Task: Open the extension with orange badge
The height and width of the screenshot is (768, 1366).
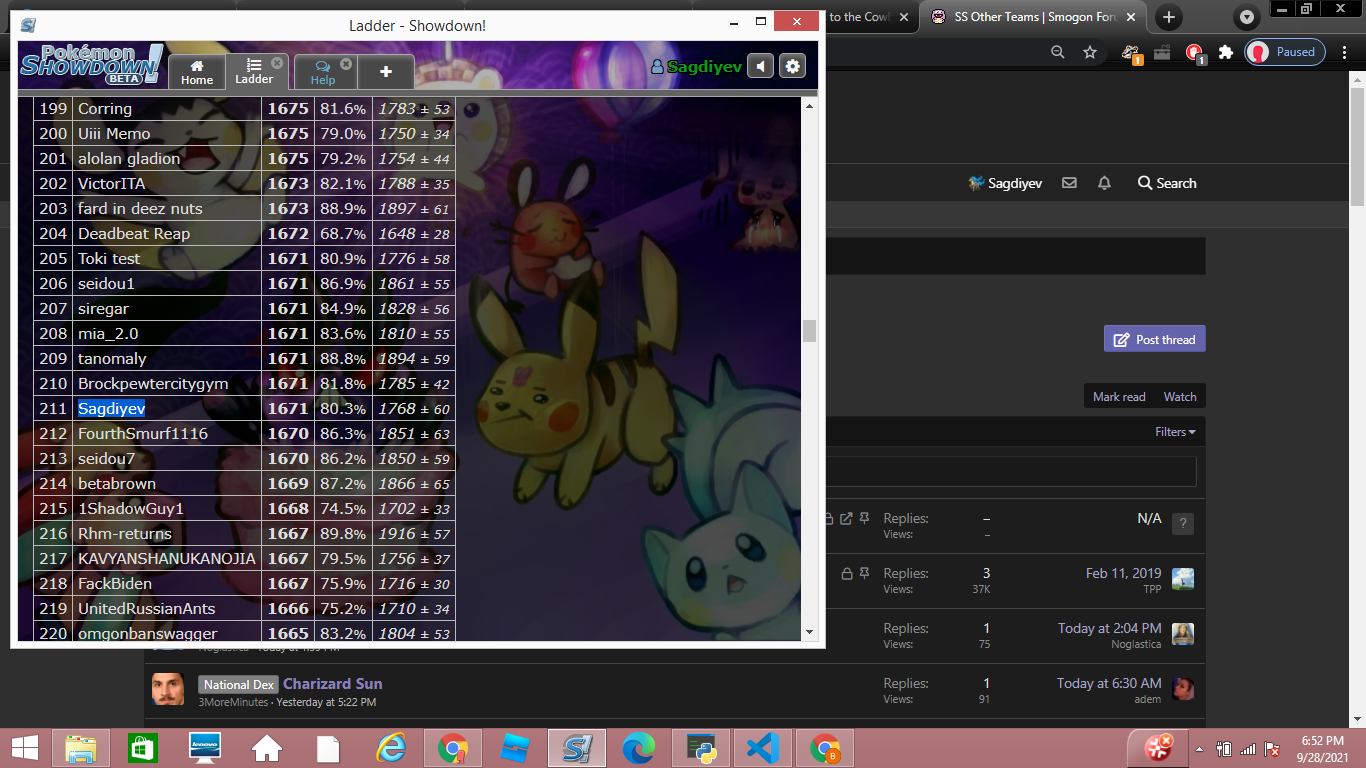Action: click(1131, 53)
